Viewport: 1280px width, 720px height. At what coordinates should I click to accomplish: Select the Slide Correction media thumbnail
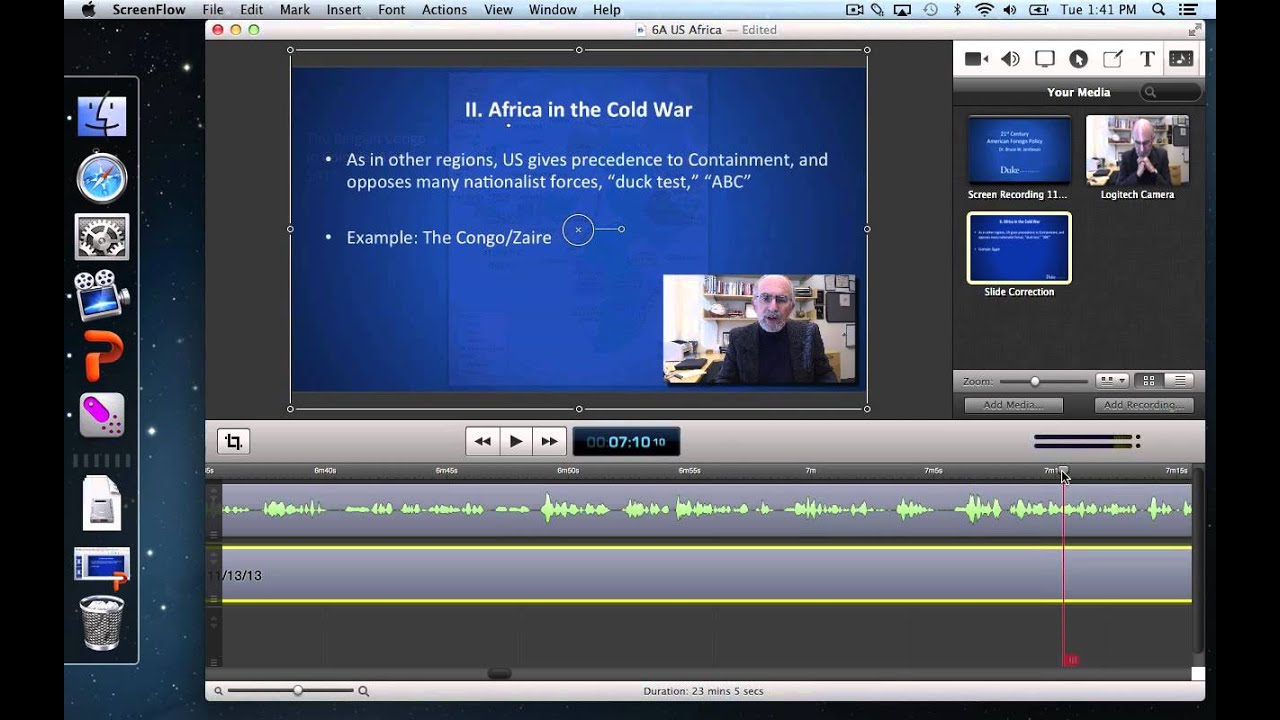[1019, 247]
